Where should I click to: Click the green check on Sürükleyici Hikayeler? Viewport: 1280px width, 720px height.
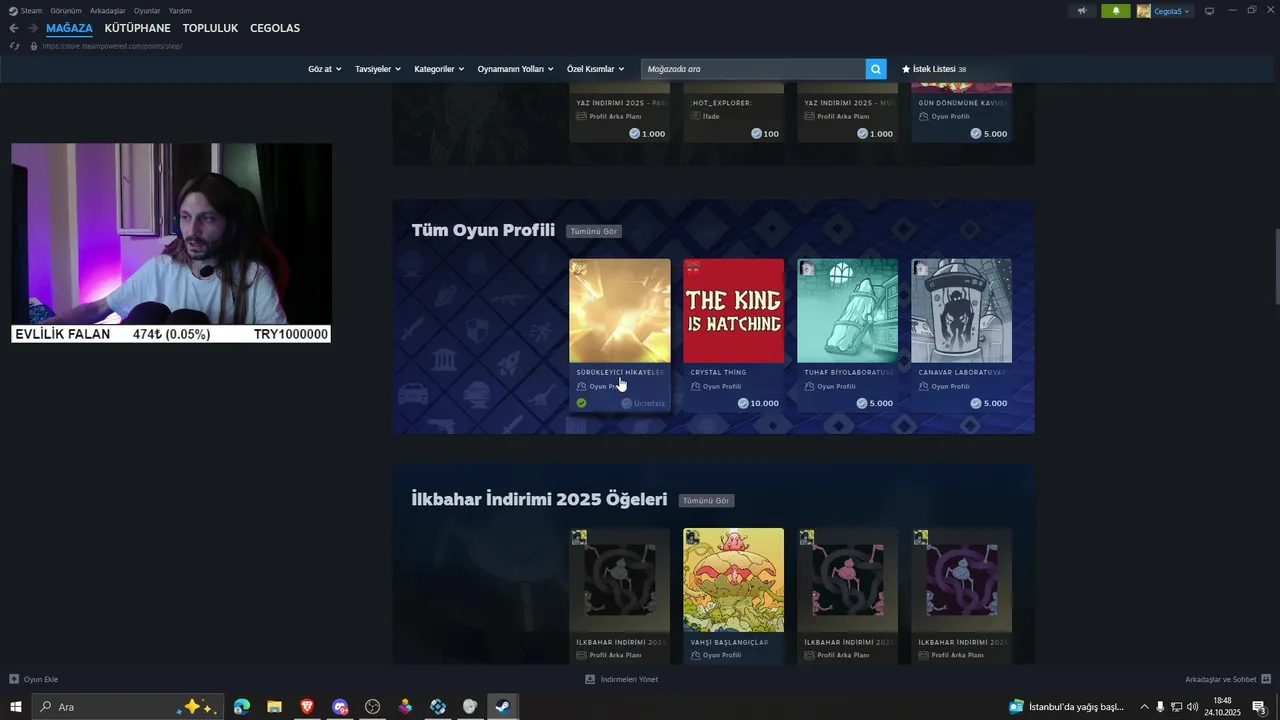tap(581, 403)
